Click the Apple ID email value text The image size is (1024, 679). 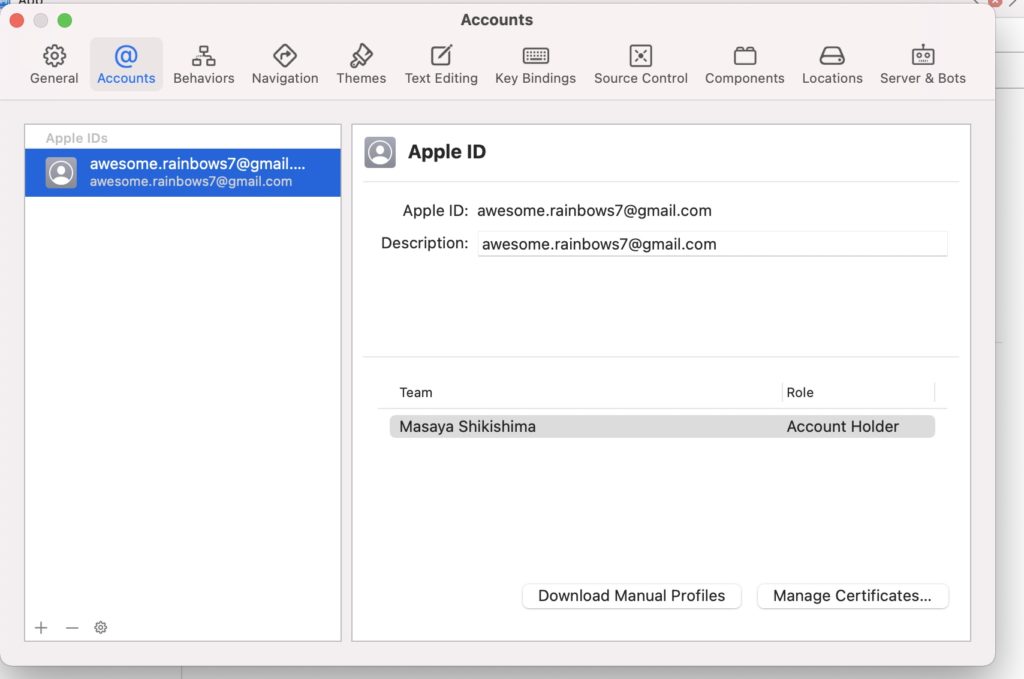(x=594, y=211)
